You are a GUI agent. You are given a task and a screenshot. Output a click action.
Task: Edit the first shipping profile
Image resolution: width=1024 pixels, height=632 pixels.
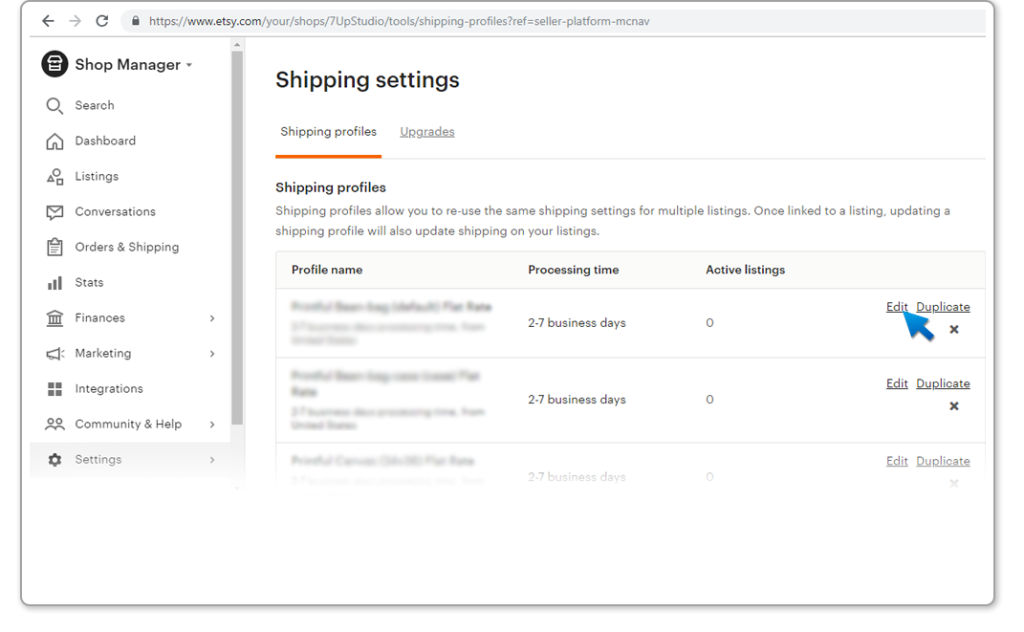pos(897,307)
